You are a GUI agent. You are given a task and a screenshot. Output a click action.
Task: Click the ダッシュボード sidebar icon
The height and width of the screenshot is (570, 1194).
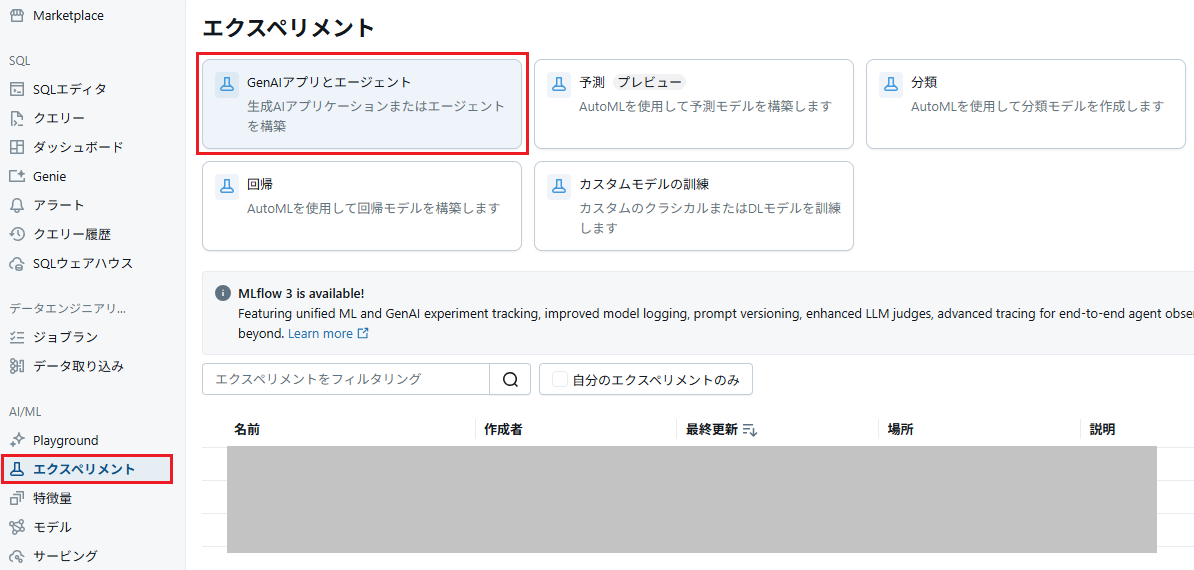pos(16,147)
